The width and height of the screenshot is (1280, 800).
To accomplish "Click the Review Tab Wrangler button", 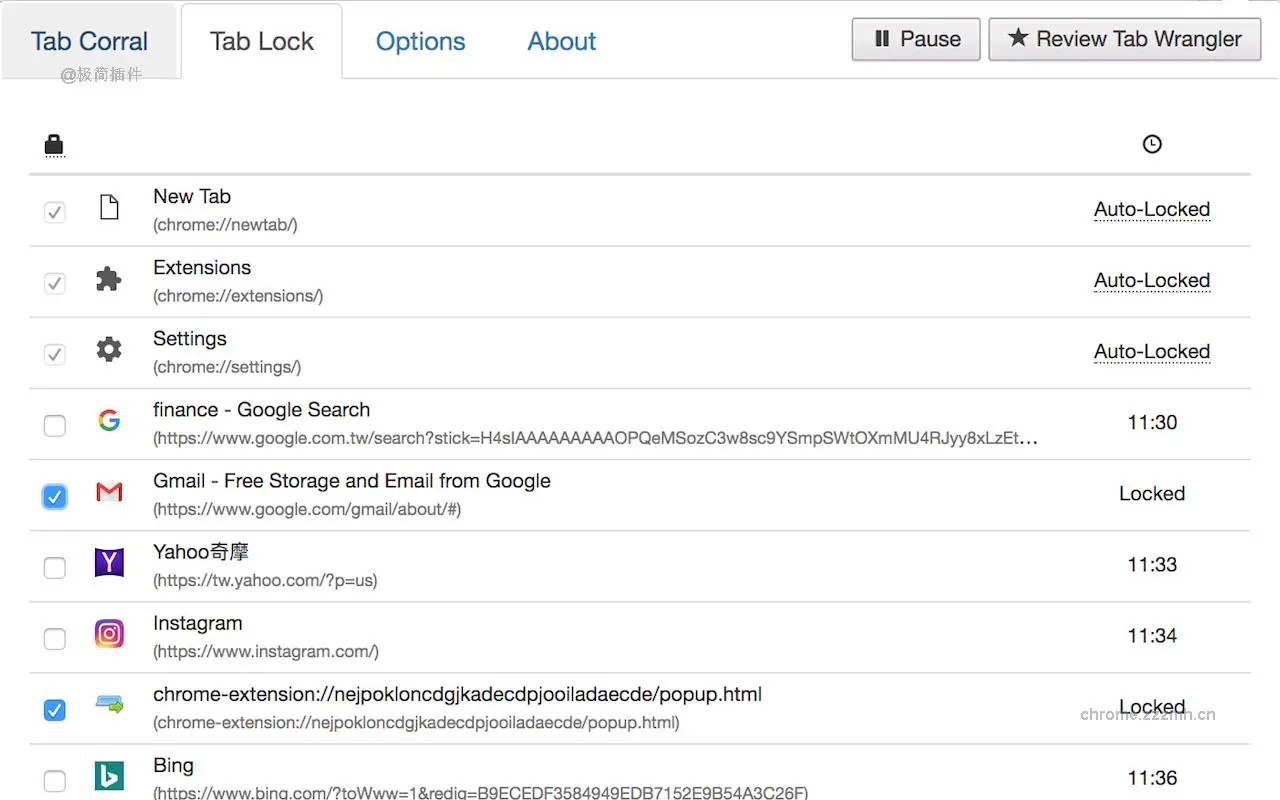I will coord(1125,39).
